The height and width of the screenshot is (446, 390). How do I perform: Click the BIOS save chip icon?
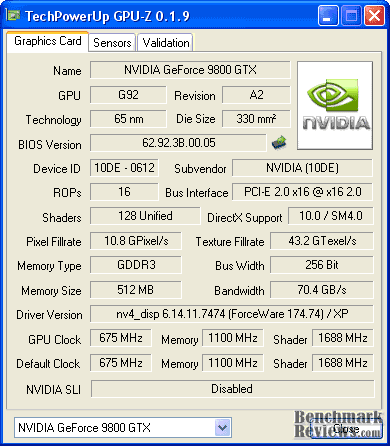pyautogui.click(x=279, y=142)
